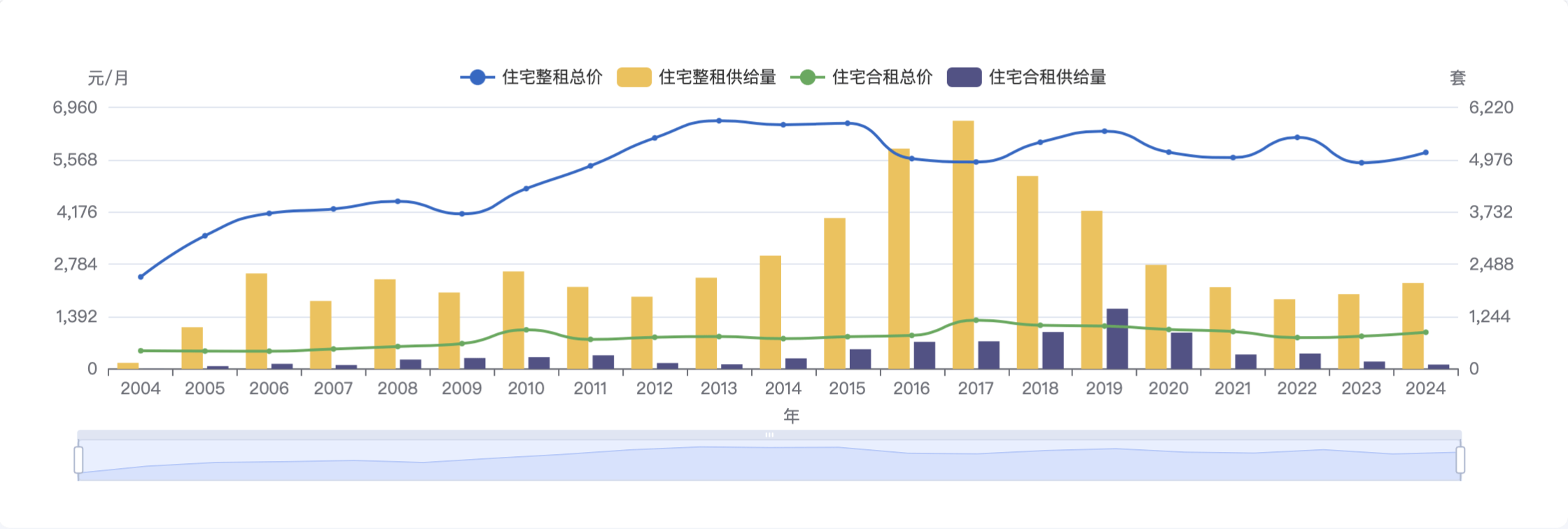Click the yellow bar for 2006
This screenshot has width=1568, height=529.
click(256, 321)
